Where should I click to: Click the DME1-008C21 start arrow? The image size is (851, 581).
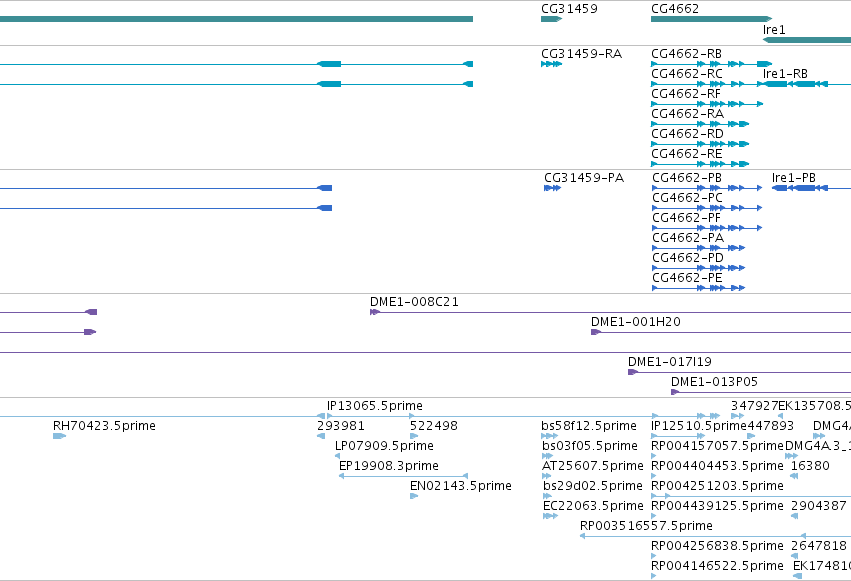(x=374, y=312)
